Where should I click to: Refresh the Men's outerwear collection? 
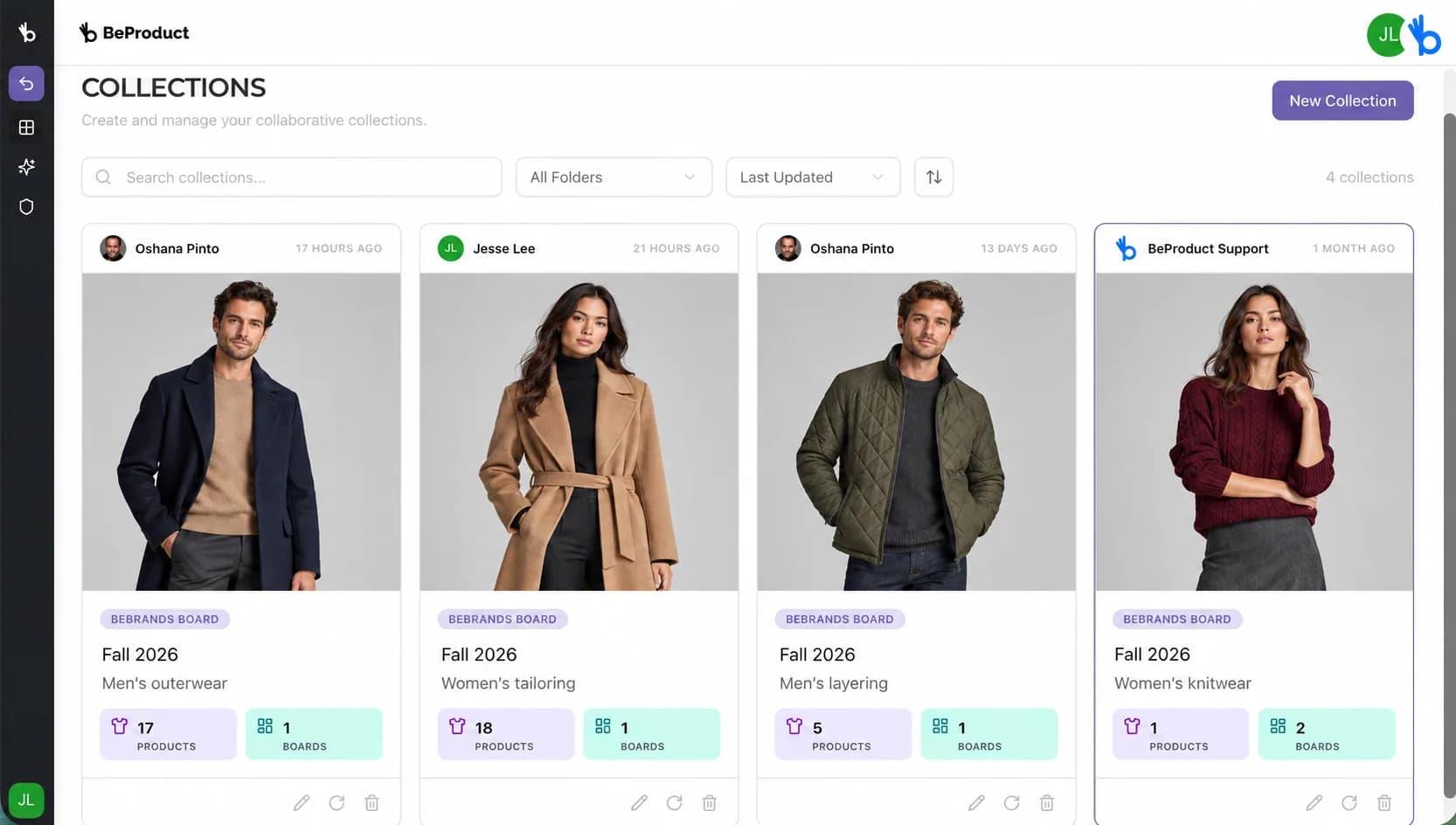click(x=336, y=802)
